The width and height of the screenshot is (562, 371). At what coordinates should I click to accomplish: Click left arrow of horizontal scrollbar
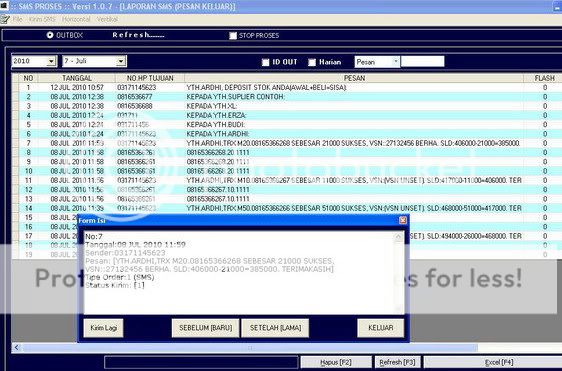(x=16, y=347)
